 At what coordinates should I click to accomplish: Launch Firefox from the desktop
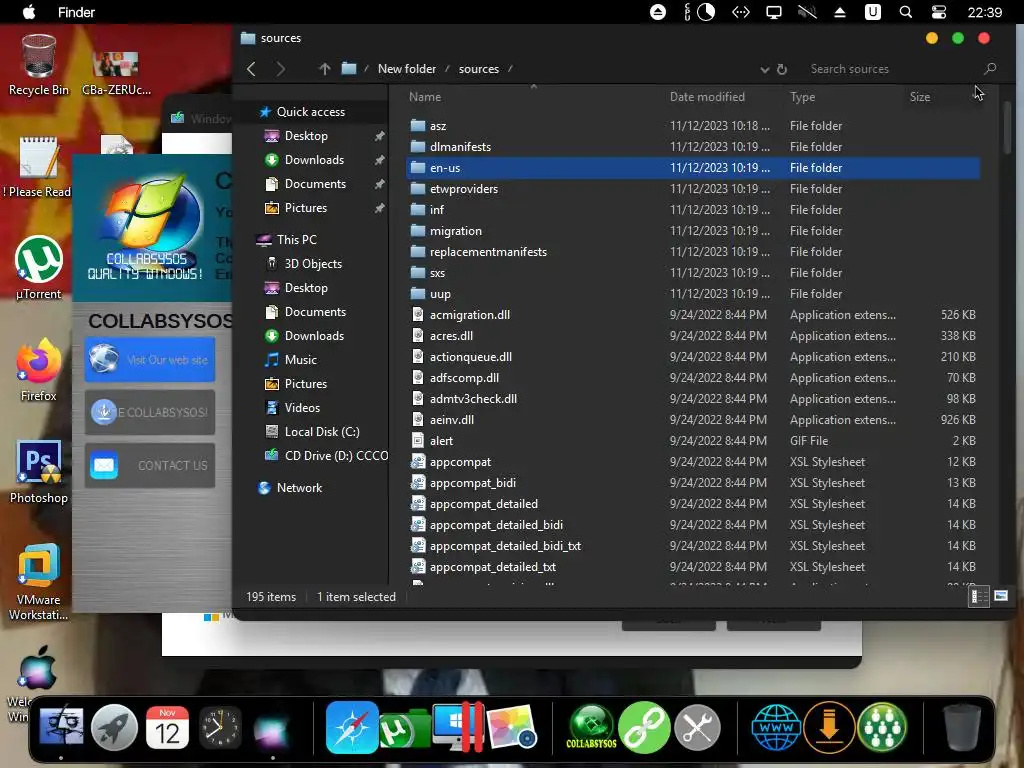click(x=39, y=370)
